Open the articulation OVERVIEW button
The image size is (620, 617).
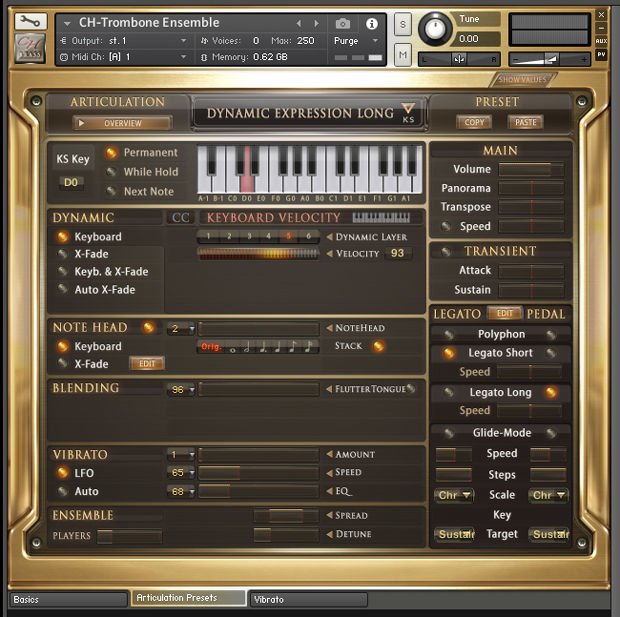point(122,123)
